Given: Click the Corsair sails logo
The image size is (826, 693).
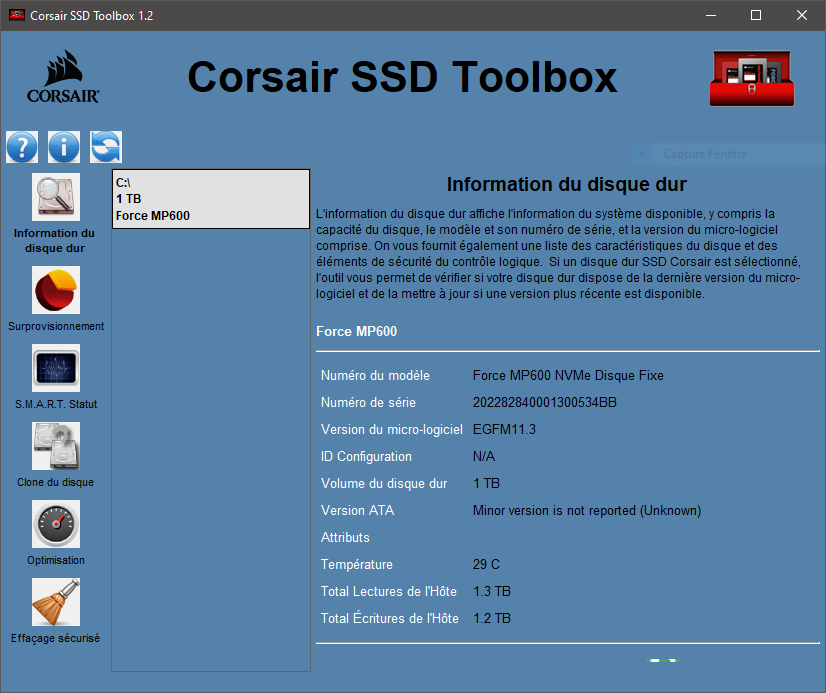Looking at the screenshot, I should tap(63, 77).
